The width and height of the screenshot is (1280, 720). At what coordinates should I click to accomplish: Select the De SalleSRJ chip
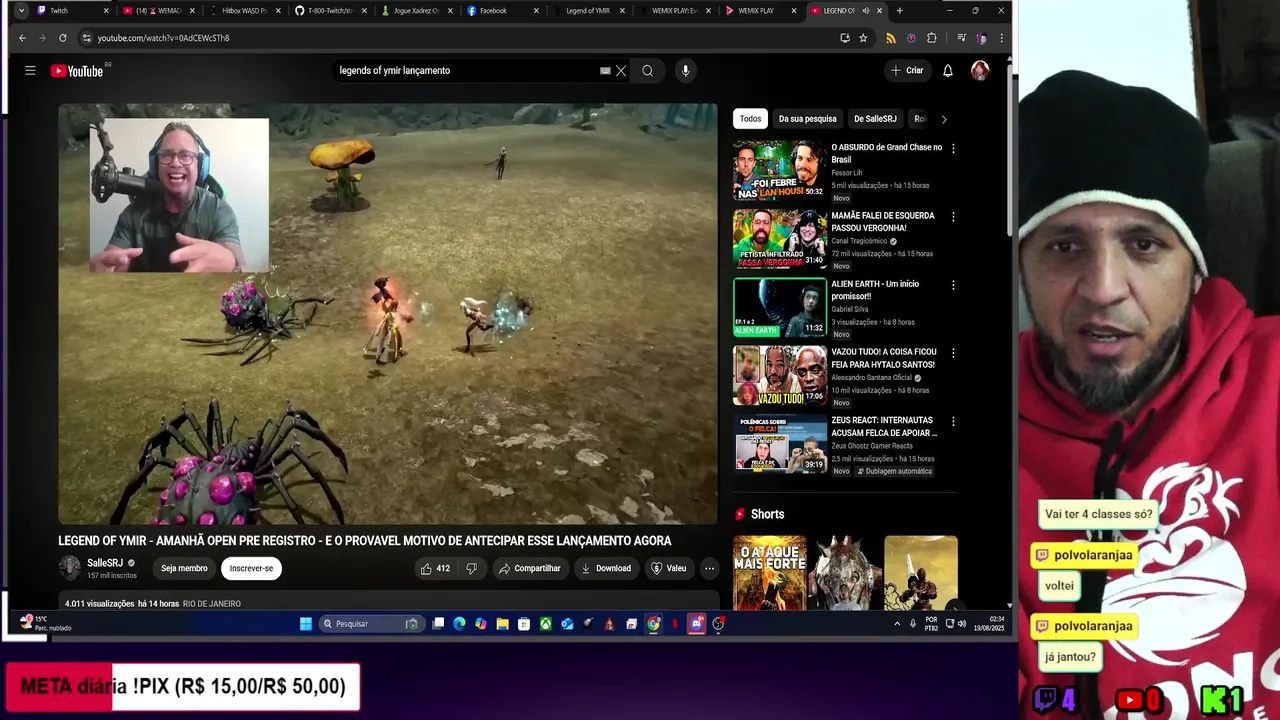click(x=875, y=119)
